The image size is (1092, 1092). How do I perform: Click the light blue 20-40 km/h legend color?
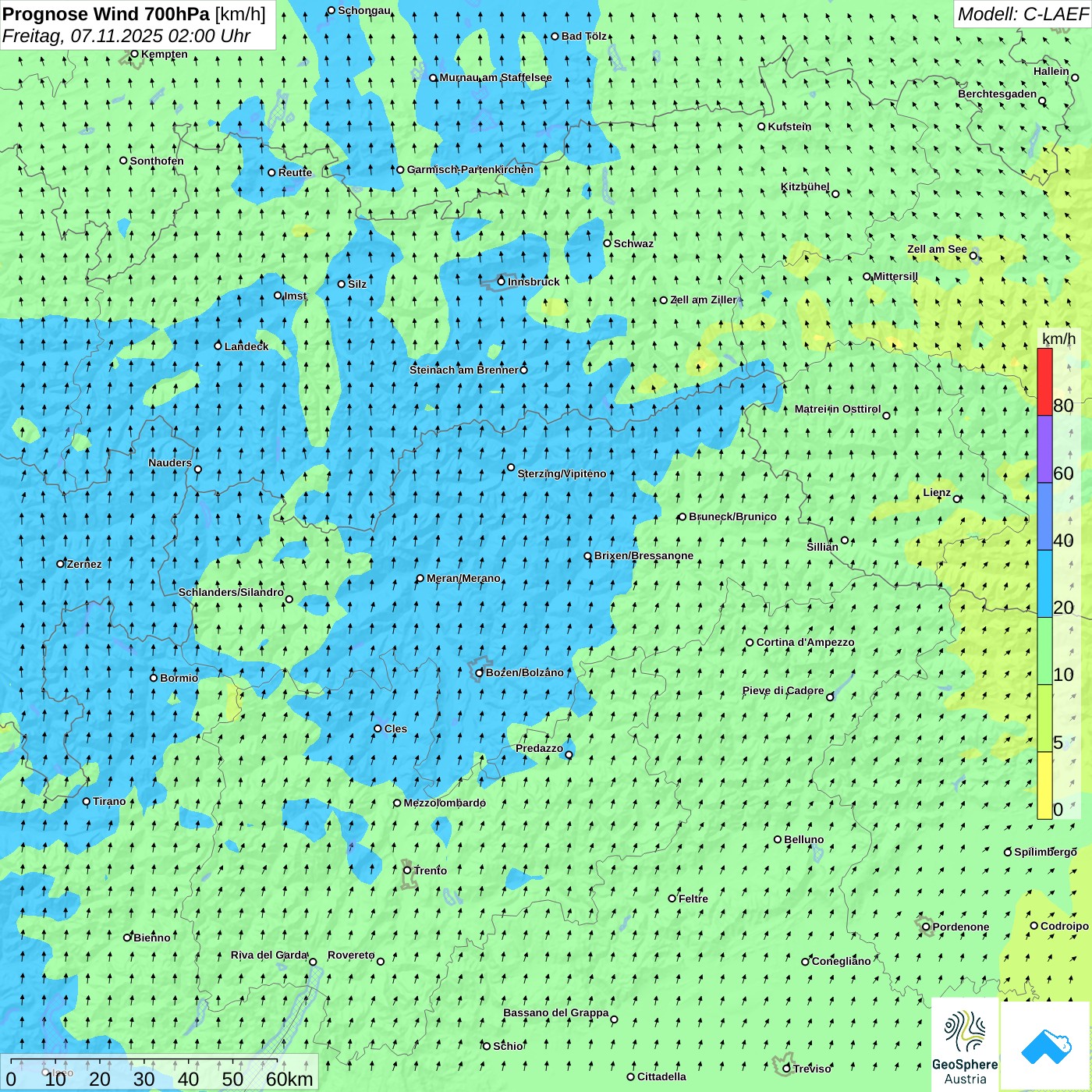point(1044,584)
